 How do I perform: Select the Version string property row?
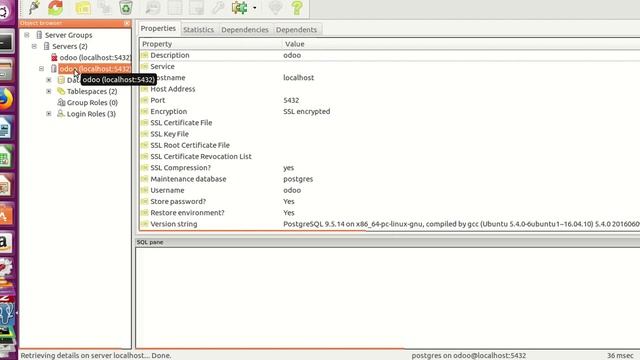pos(390,224)
